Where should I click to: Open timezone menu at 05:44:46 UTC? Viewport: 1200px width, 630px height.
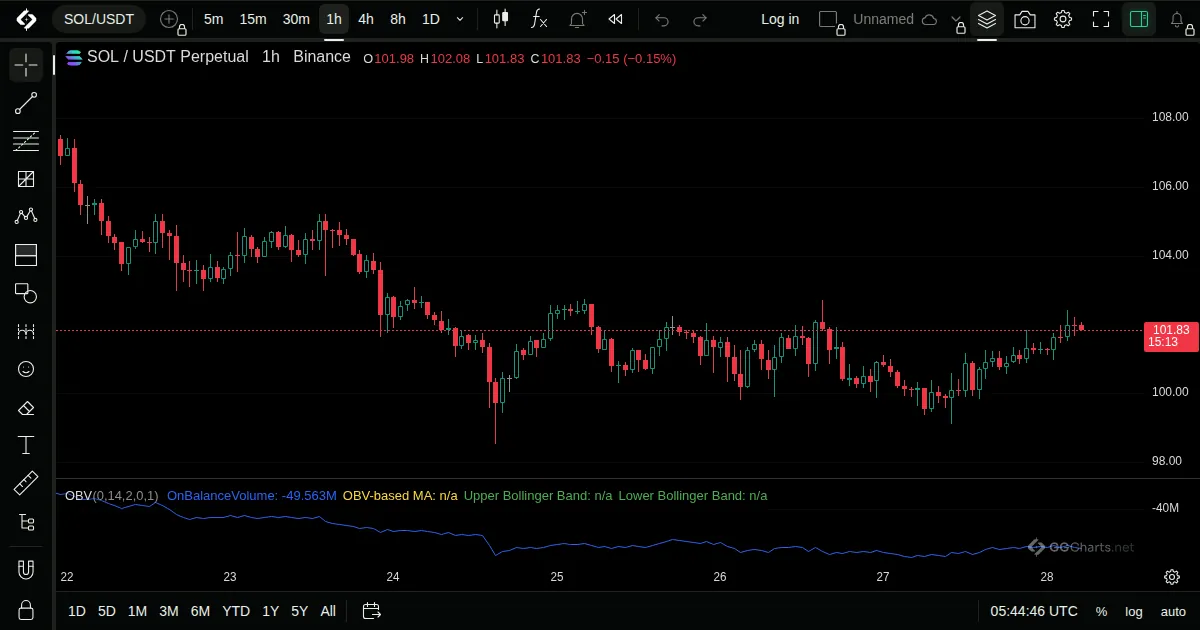1034,611
